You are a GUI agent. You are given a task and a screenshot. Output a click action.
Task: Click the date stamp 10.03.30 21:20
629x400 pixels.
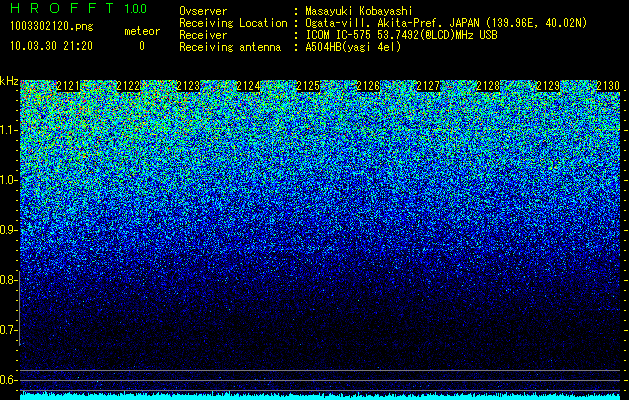[51, 46]
